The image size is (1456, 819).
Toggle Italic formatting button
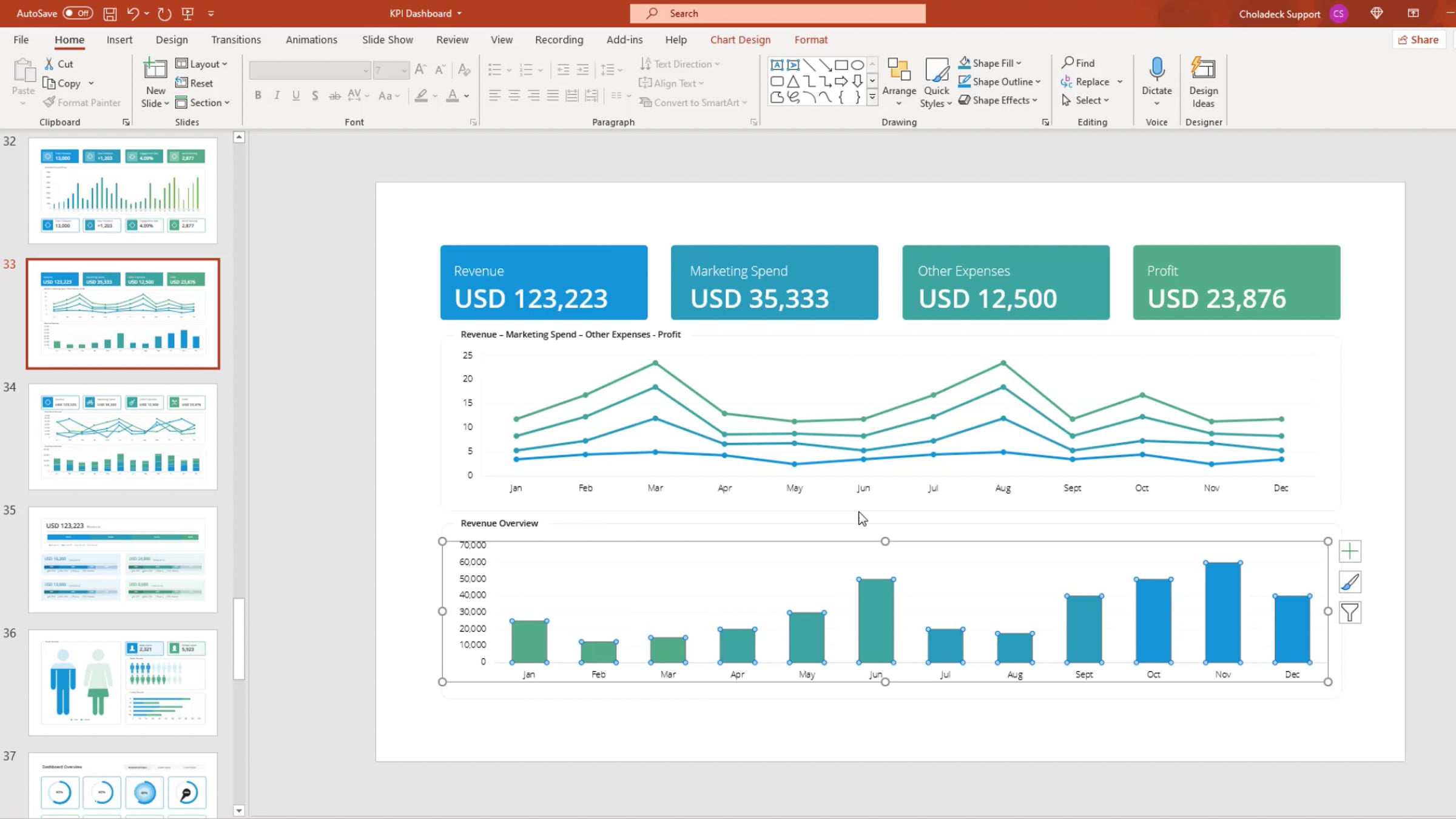click(x=277, y=95)
